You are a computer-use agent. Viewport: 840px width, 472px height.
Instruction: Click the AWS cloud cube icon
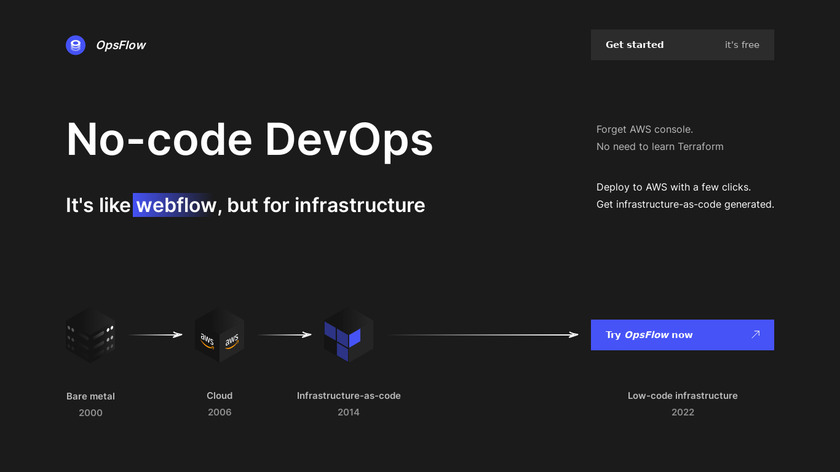click(220, 335)
